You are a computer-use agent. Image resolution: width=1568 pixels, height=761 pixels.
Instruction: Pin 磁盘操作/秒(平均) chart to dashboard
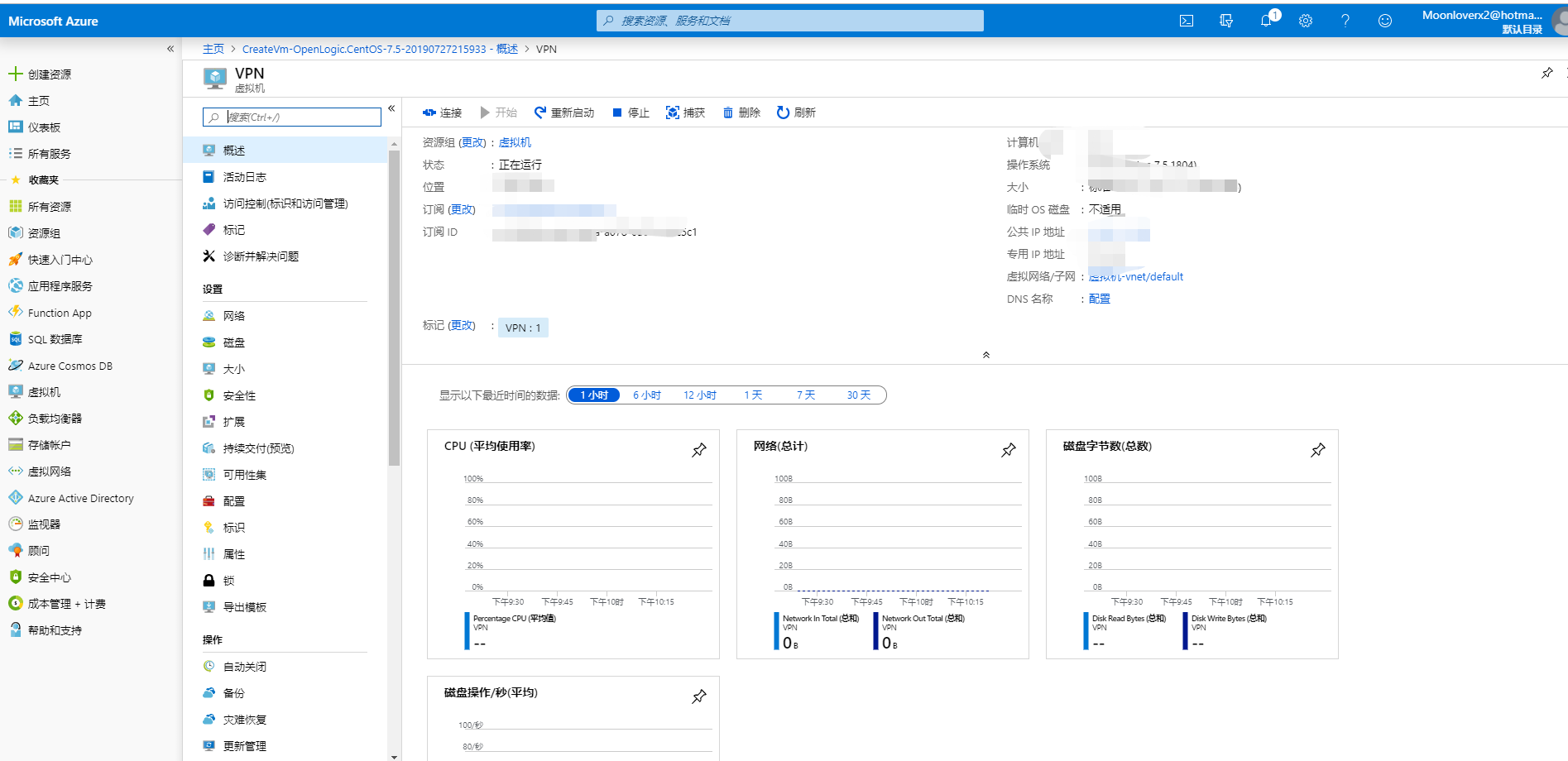pos(699,696)
